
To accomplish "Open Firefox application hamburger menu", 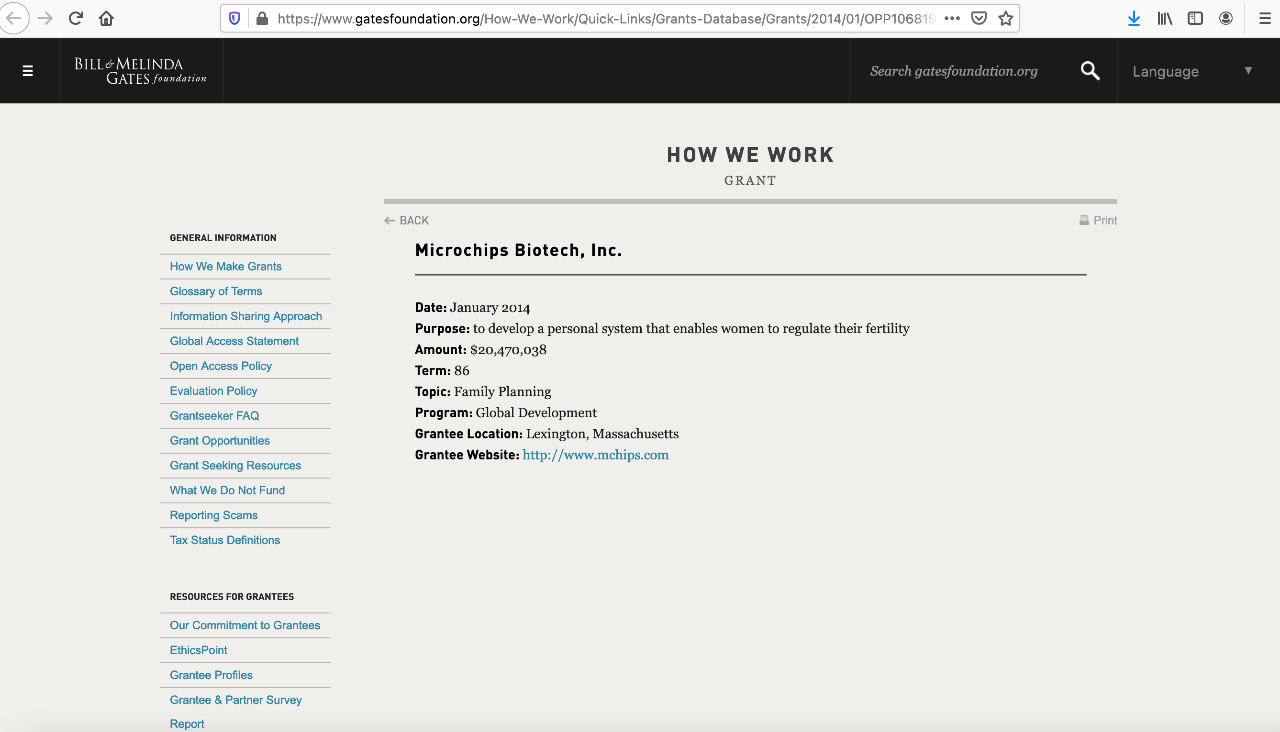I will (1265, 18).
